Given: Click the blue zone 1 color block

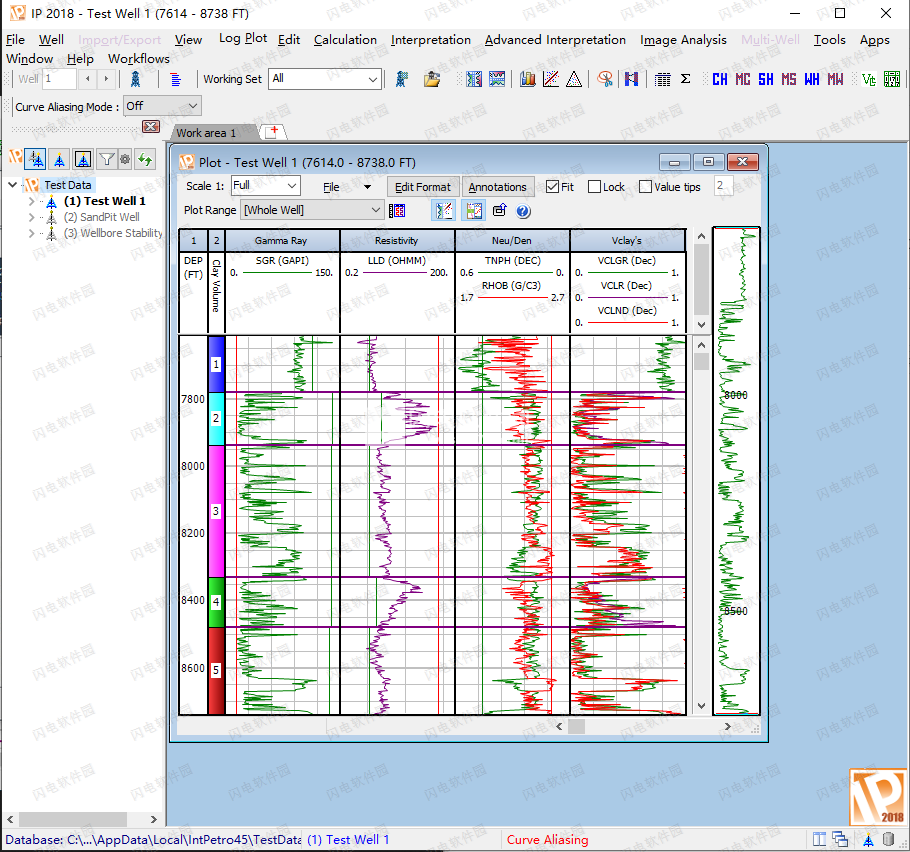Looking at the screenshot, I should 216,364.
